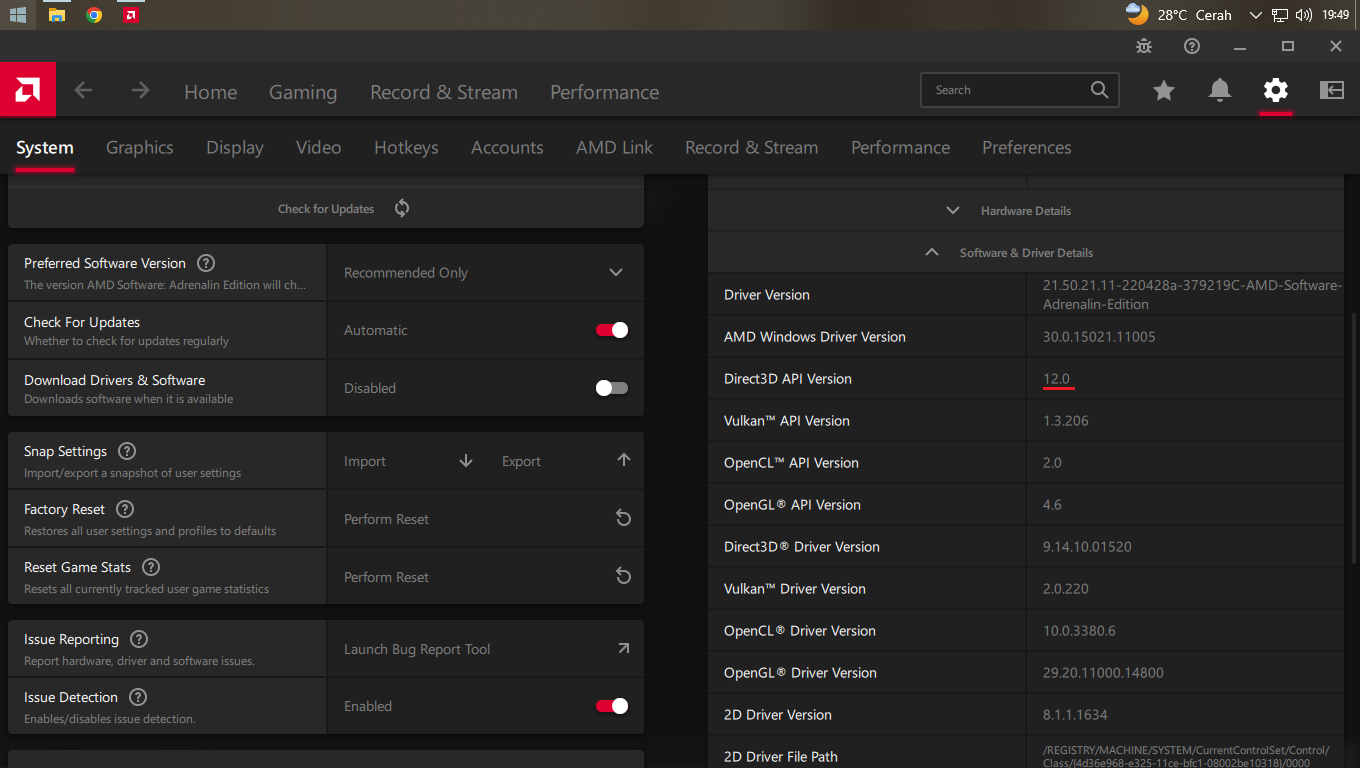Viewport: 1360px width, 768px height.
Task: Open top Record & Stream tab
Action: pyautogui.click(x=444, y=92)
